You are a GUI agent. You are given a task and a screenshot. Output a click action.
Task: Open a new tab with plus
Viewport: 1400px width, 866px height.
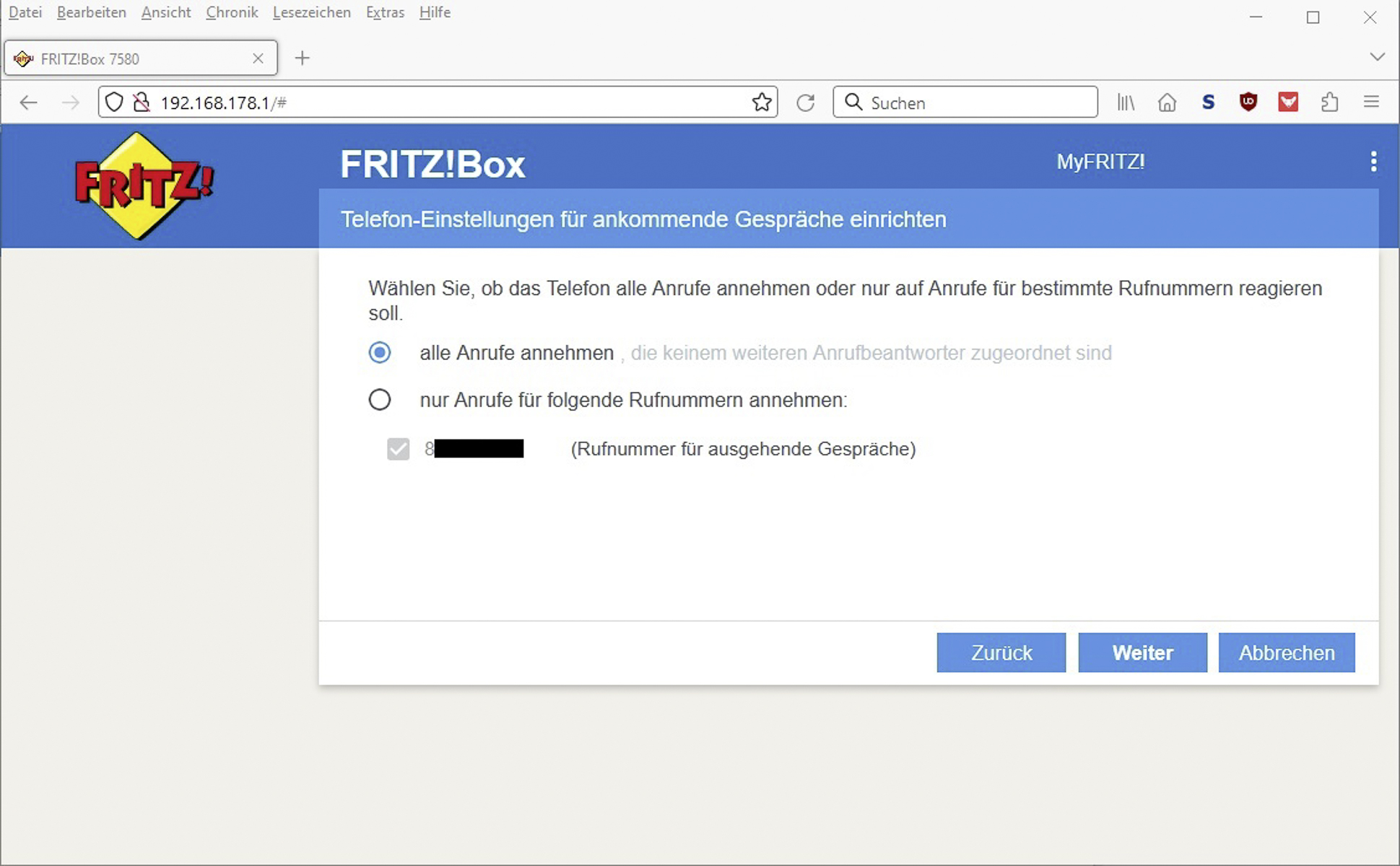303,58
